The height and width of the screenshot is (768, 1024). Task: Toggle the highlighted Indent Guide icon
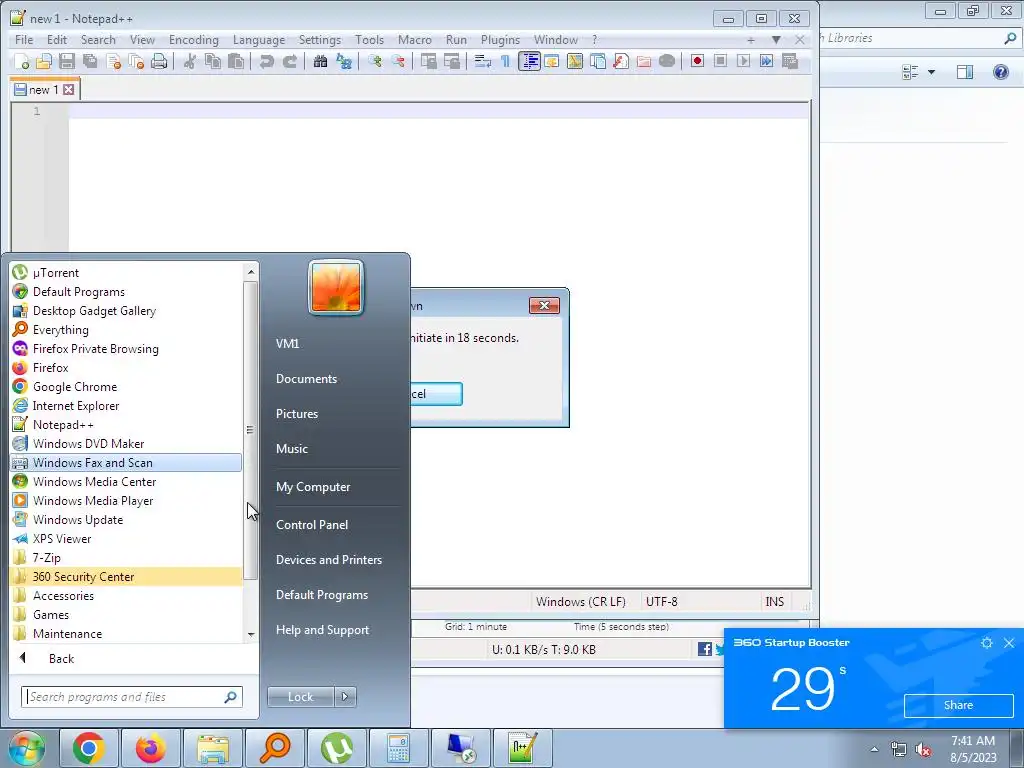[x=529, y=61]
